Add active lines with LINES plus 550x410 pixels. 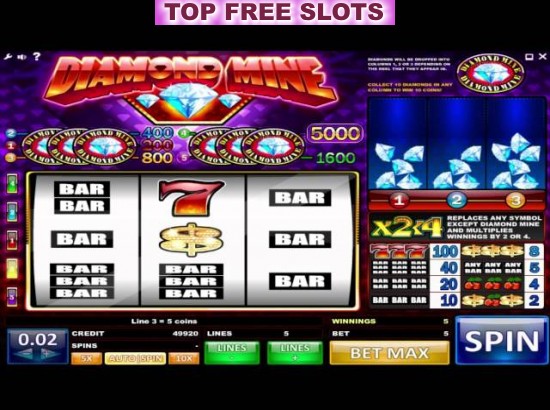pyautogui.click(x=295, y=353)
